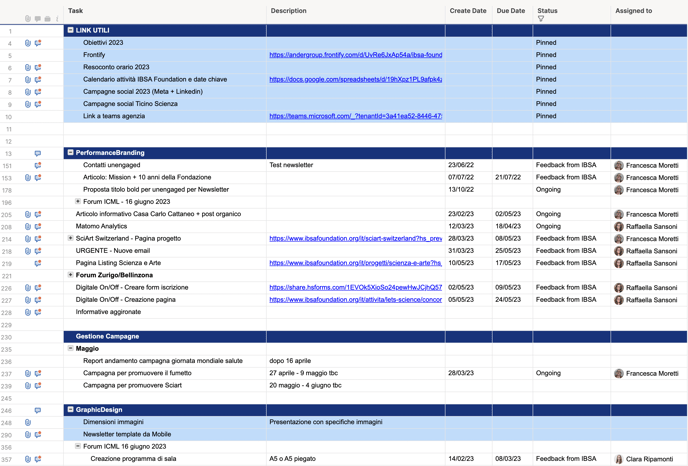Select row number 229
The image size is (688, 466).
[x=7, y=325]
